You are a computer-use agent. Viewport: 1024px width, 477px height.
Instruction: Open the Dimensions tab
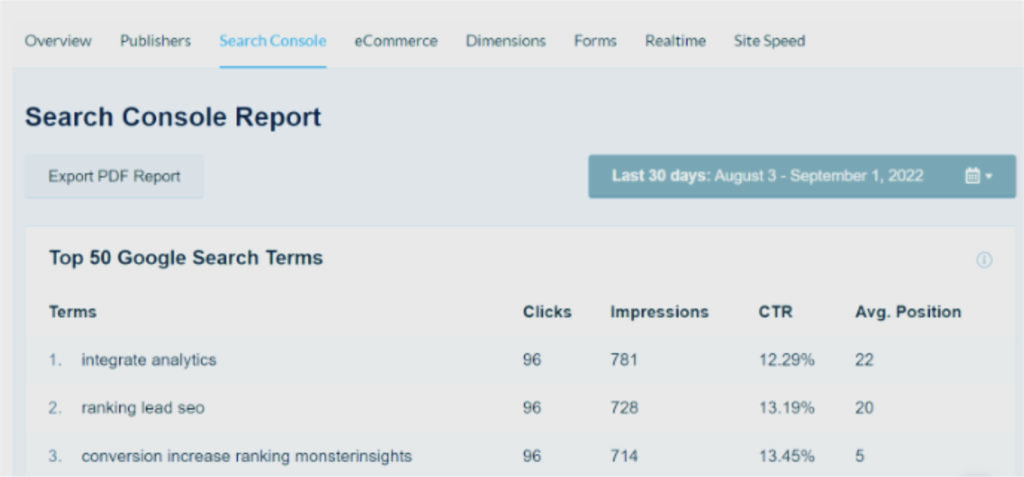click(x=505, y=41)
